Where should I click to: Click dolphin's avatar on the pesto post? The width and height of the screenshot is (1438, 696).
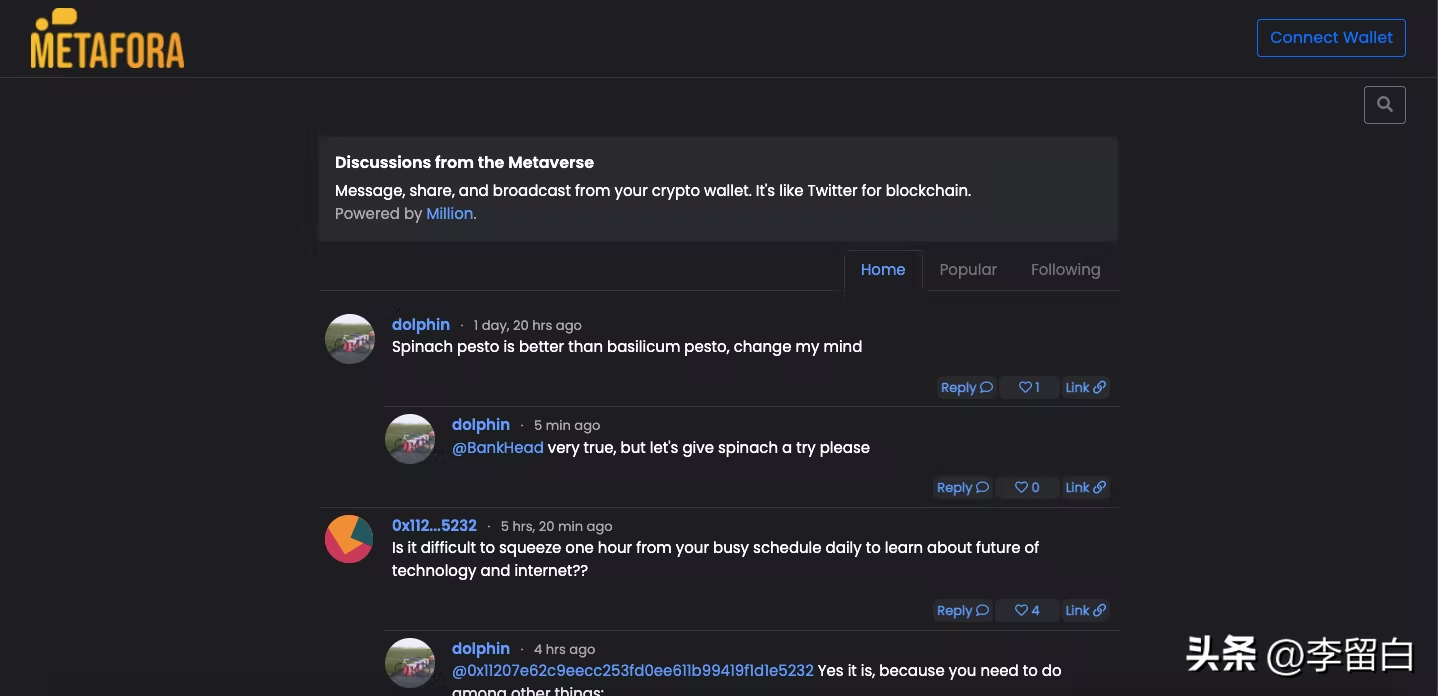coord(350,339)
